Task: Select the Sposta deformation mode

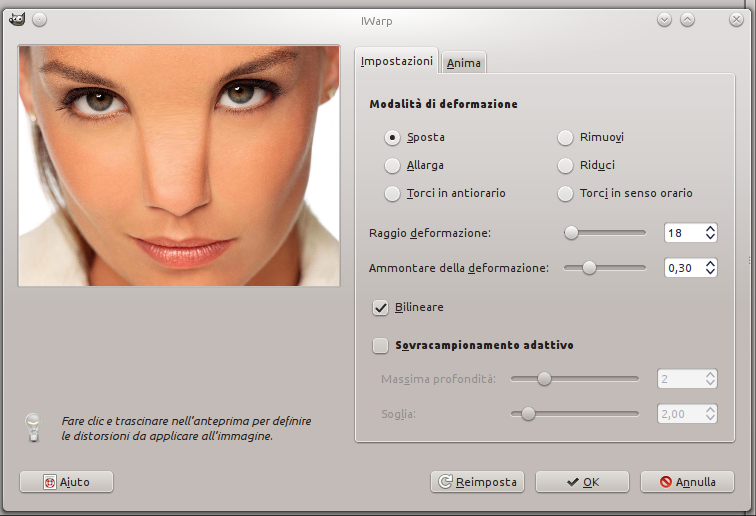Action: pos(392,137)
